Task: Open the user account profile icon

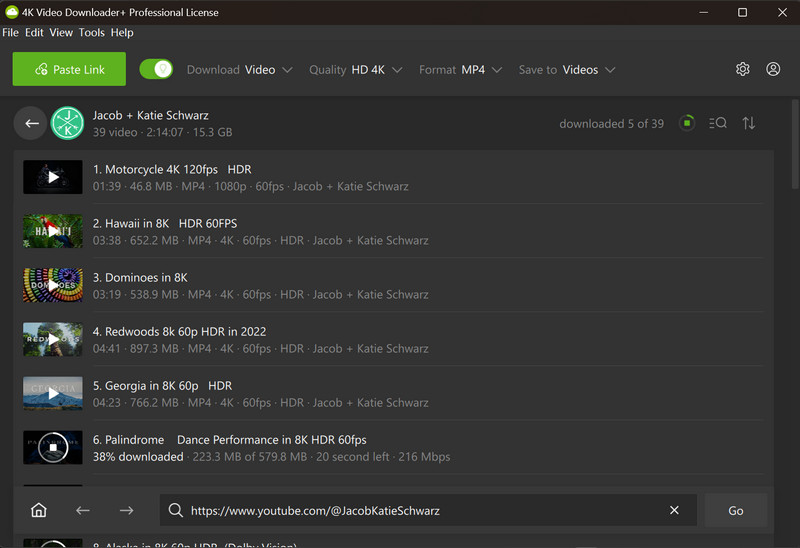Action: click(x=773, y=69)
